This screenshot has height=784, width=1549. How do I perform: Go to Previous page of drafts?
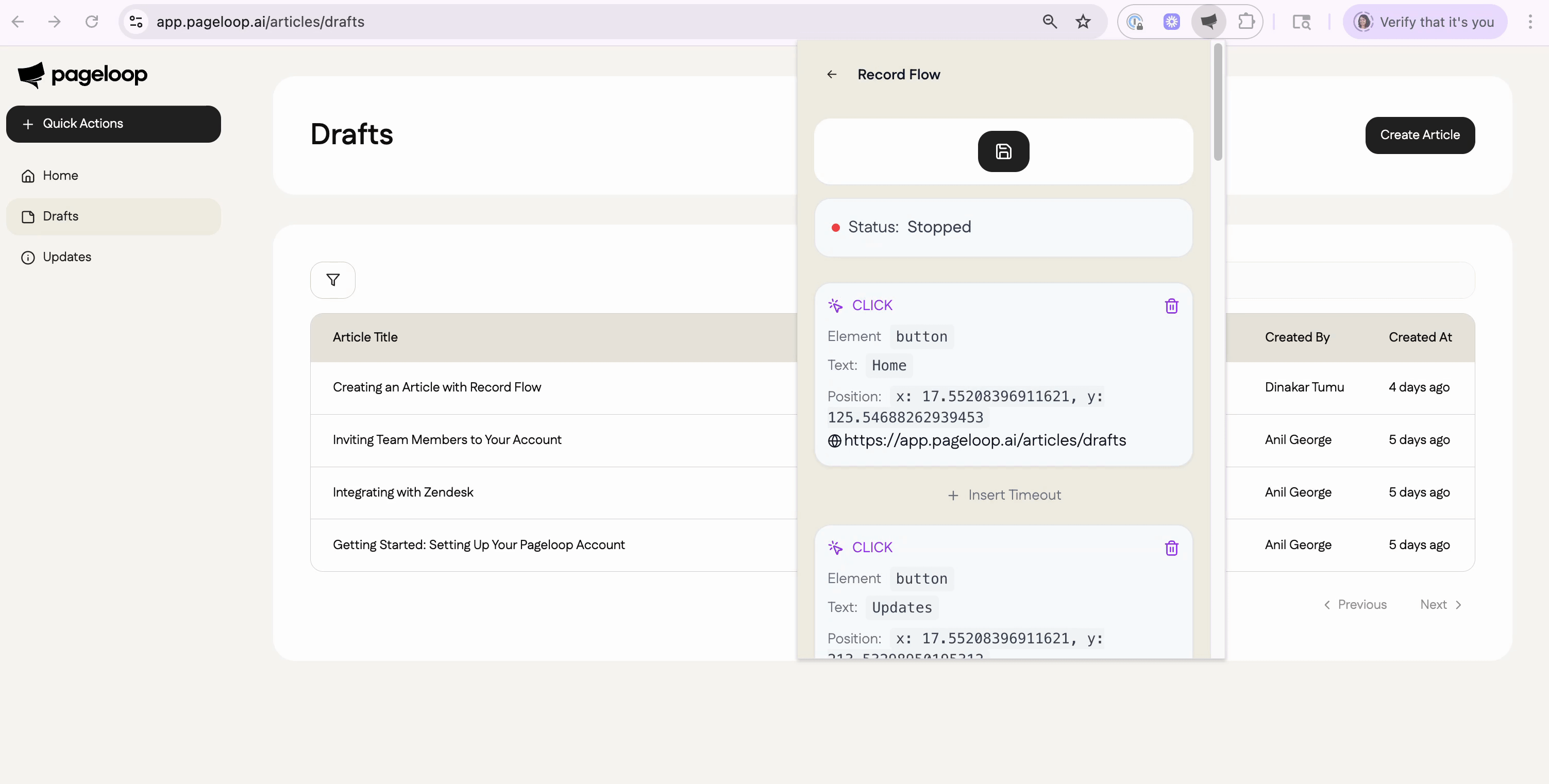[x=1355, y=605]
